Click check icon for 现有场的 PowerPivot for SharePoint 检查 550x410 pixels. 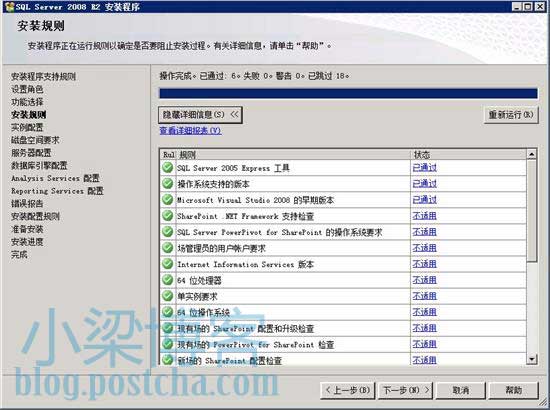click(168, 344)
